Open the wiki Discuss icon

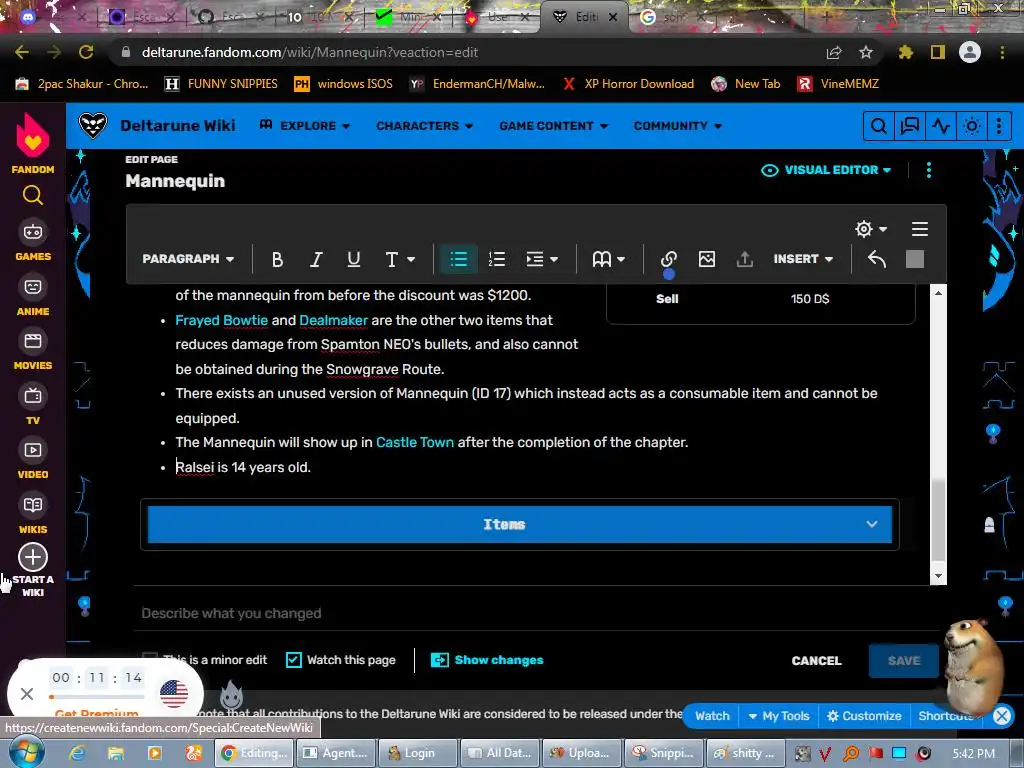pos(910,125)
